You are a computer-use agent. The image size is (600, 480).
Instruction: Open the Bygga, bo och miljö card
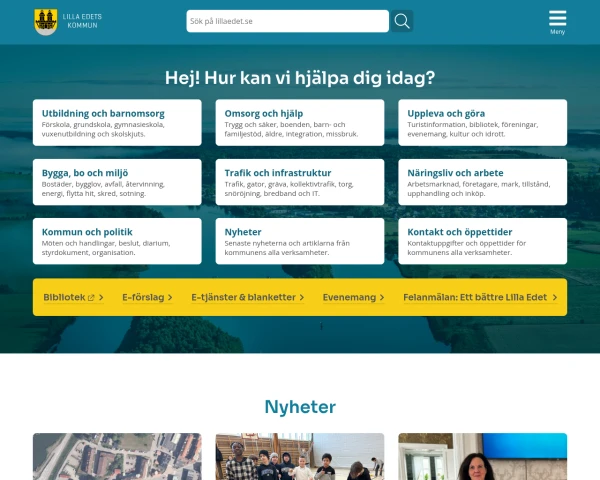pyautogui.click(x=117, y=182)
